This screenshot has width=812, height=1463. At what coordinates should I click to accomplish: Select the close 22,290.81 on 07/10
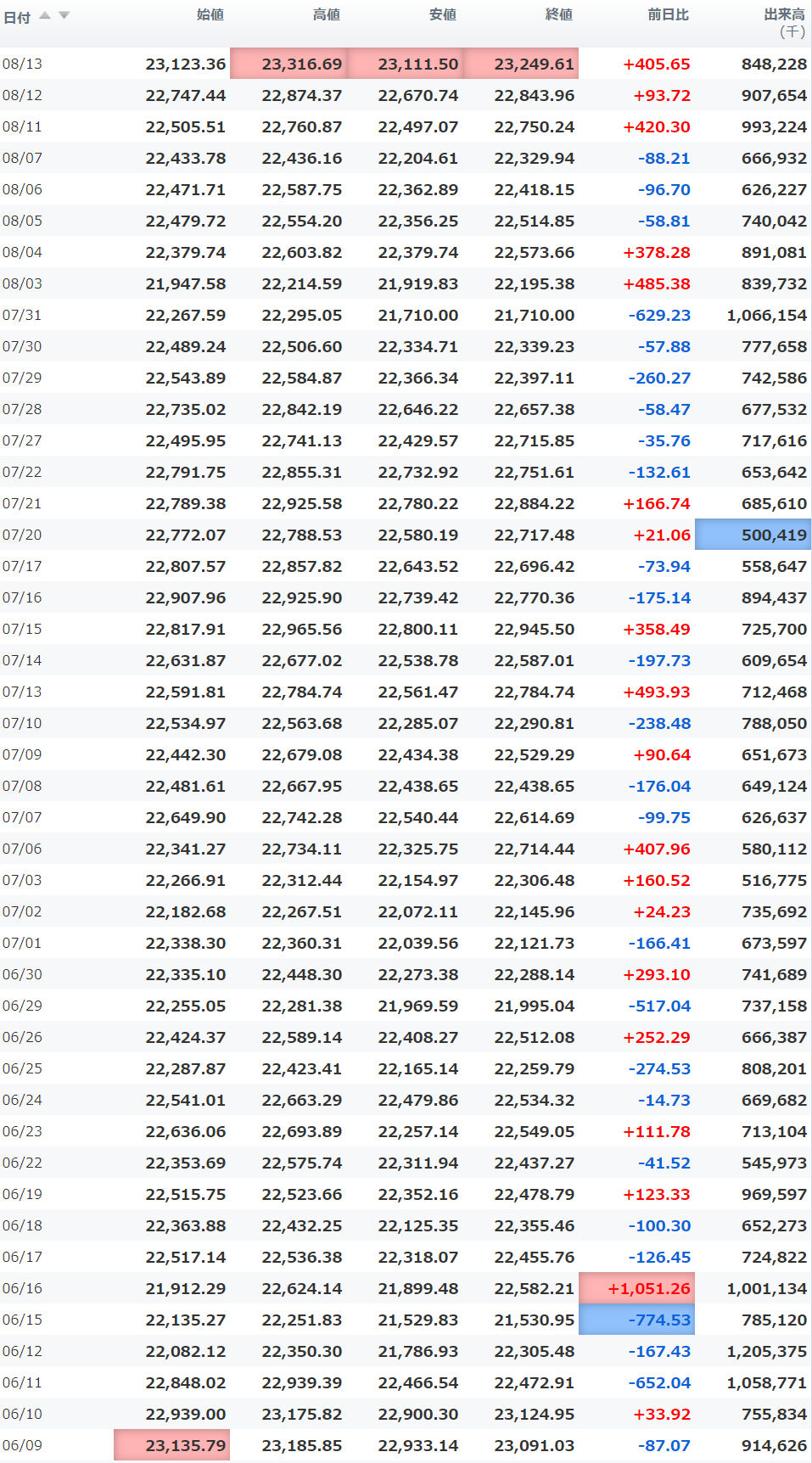click(535, 723)
